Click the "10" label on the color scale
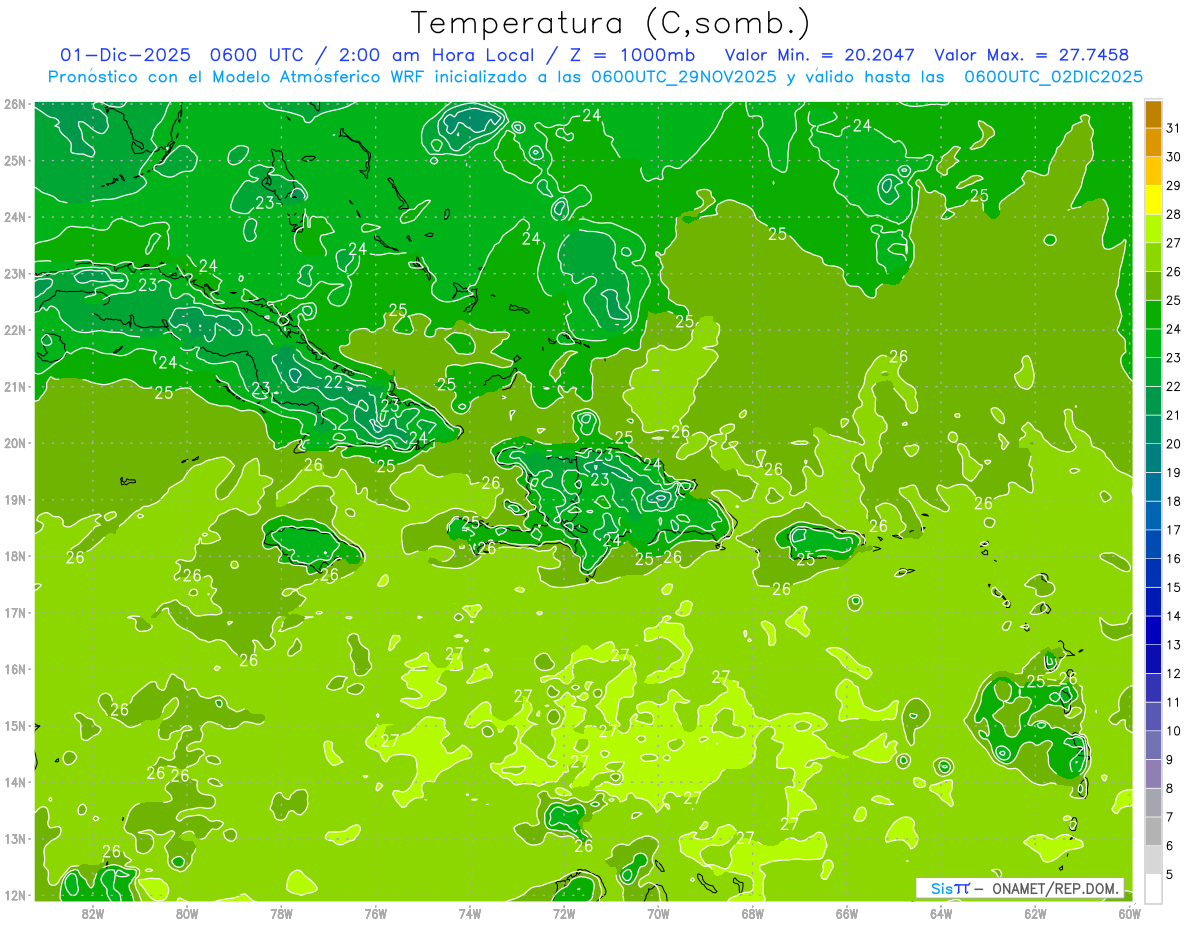This screenshot has height=927, width=1200. pyautogui.click(x=1174, y=731)
